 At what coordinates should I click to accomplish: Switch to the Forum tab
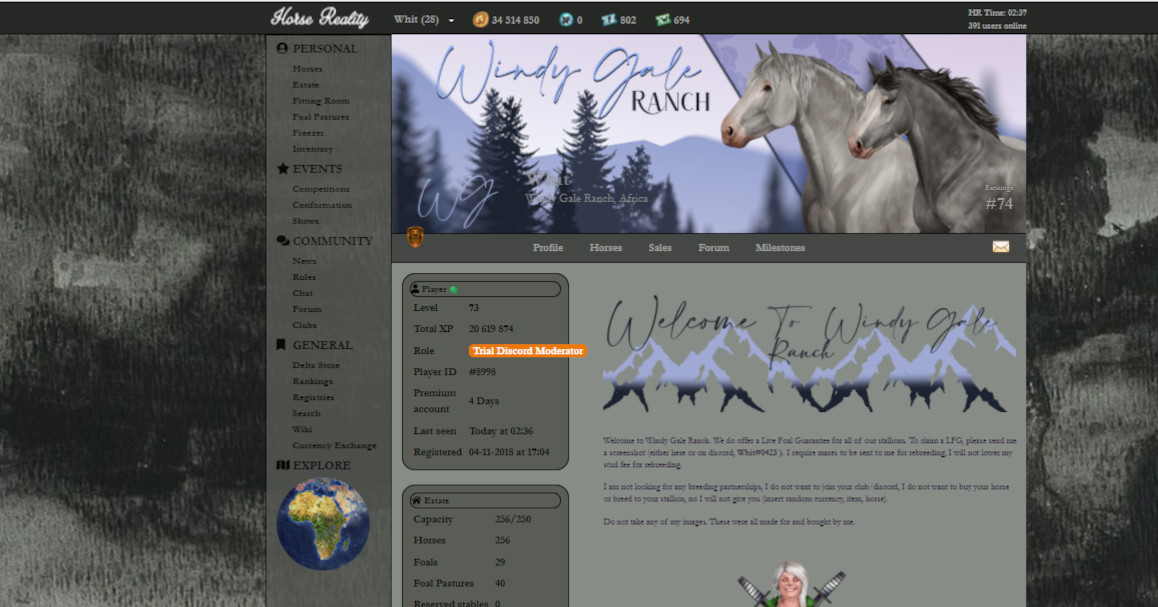click(713, 247)
